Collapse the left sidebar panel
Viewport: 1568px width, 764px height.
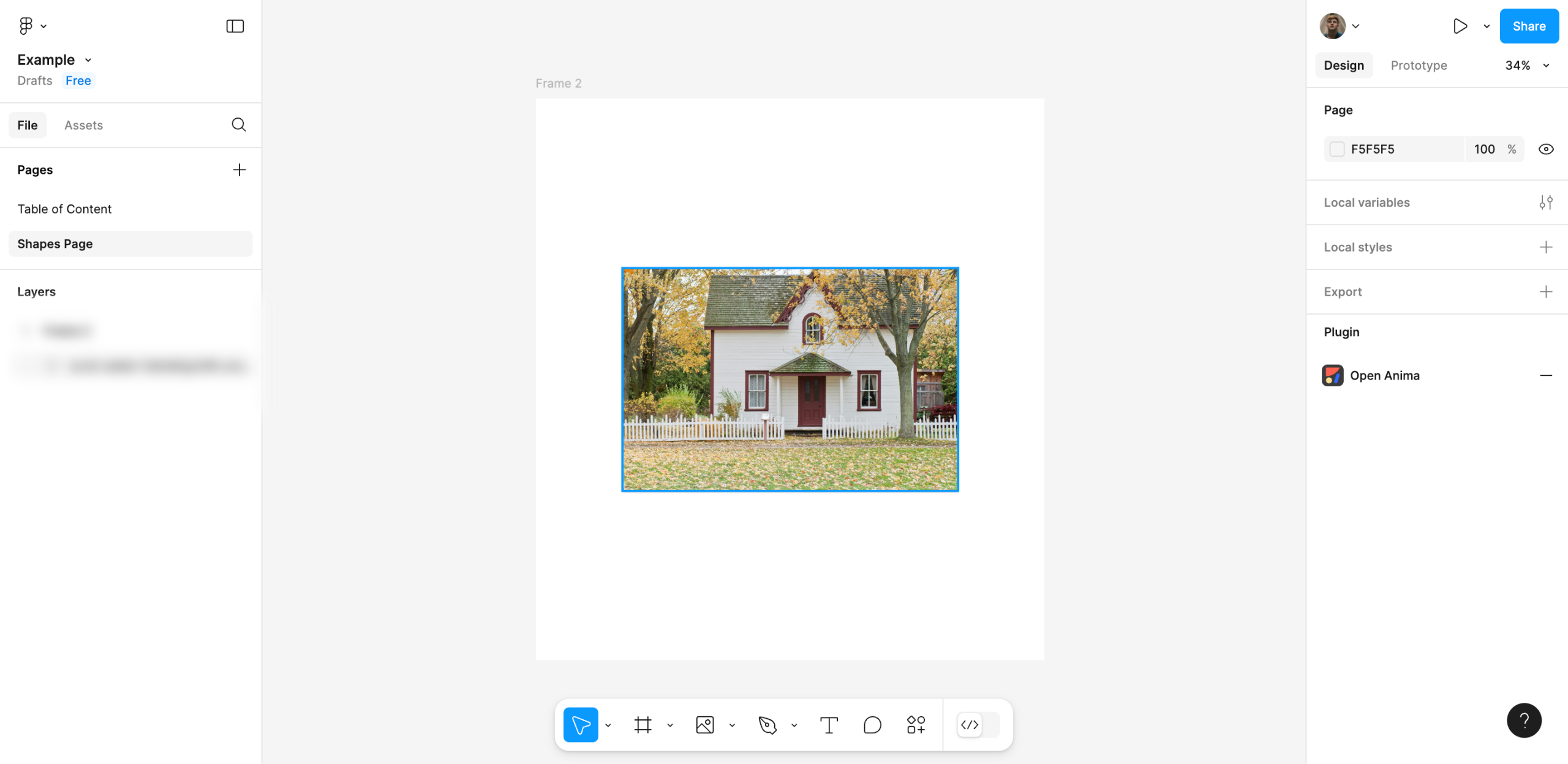pyautogui.click(x=235, y=26)
